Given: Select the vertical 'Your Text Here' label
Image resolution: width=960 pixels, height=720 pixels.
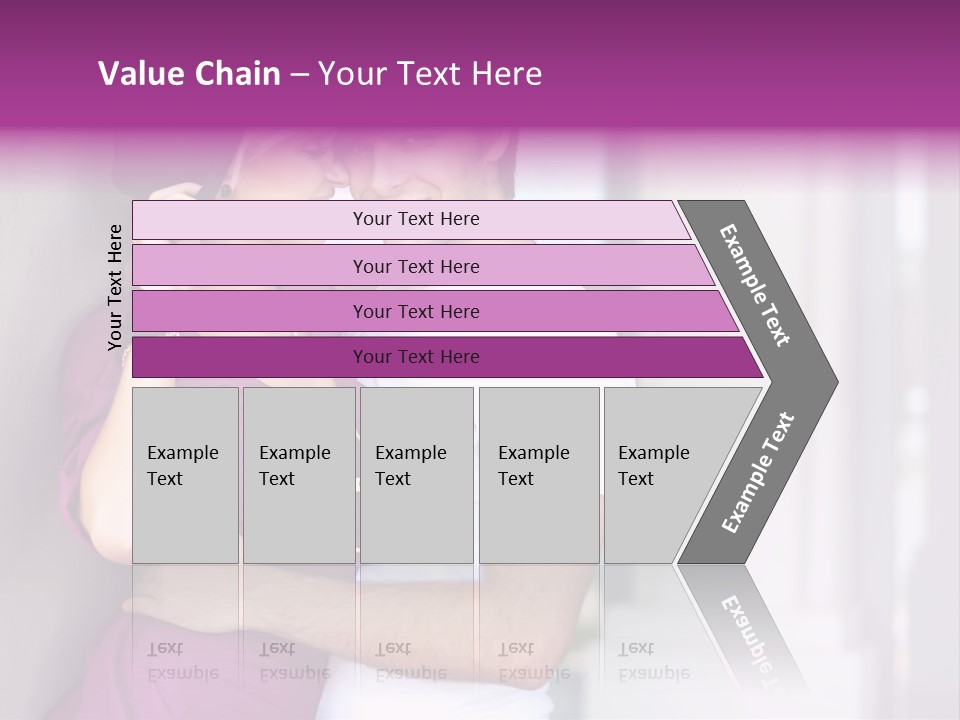Looking at the screenshot, I should tap(114, 287).
